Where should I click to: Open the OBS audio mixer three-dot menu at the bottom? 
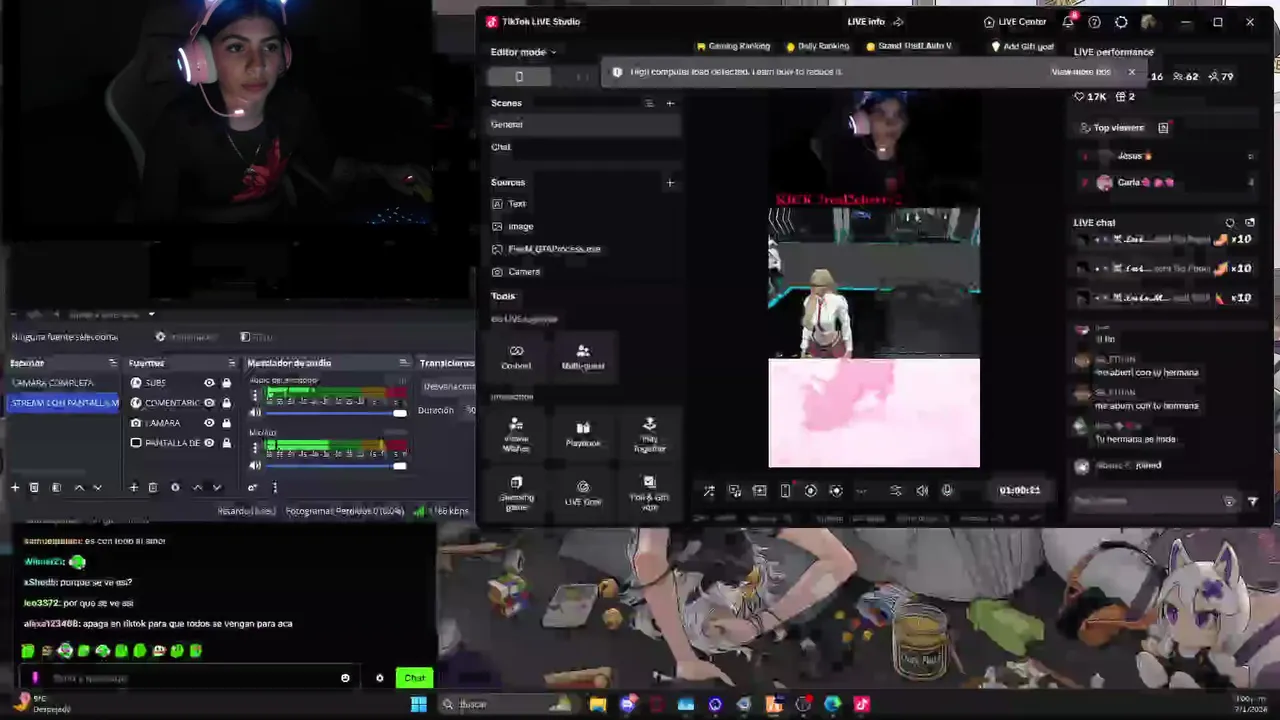pos(275,488)
